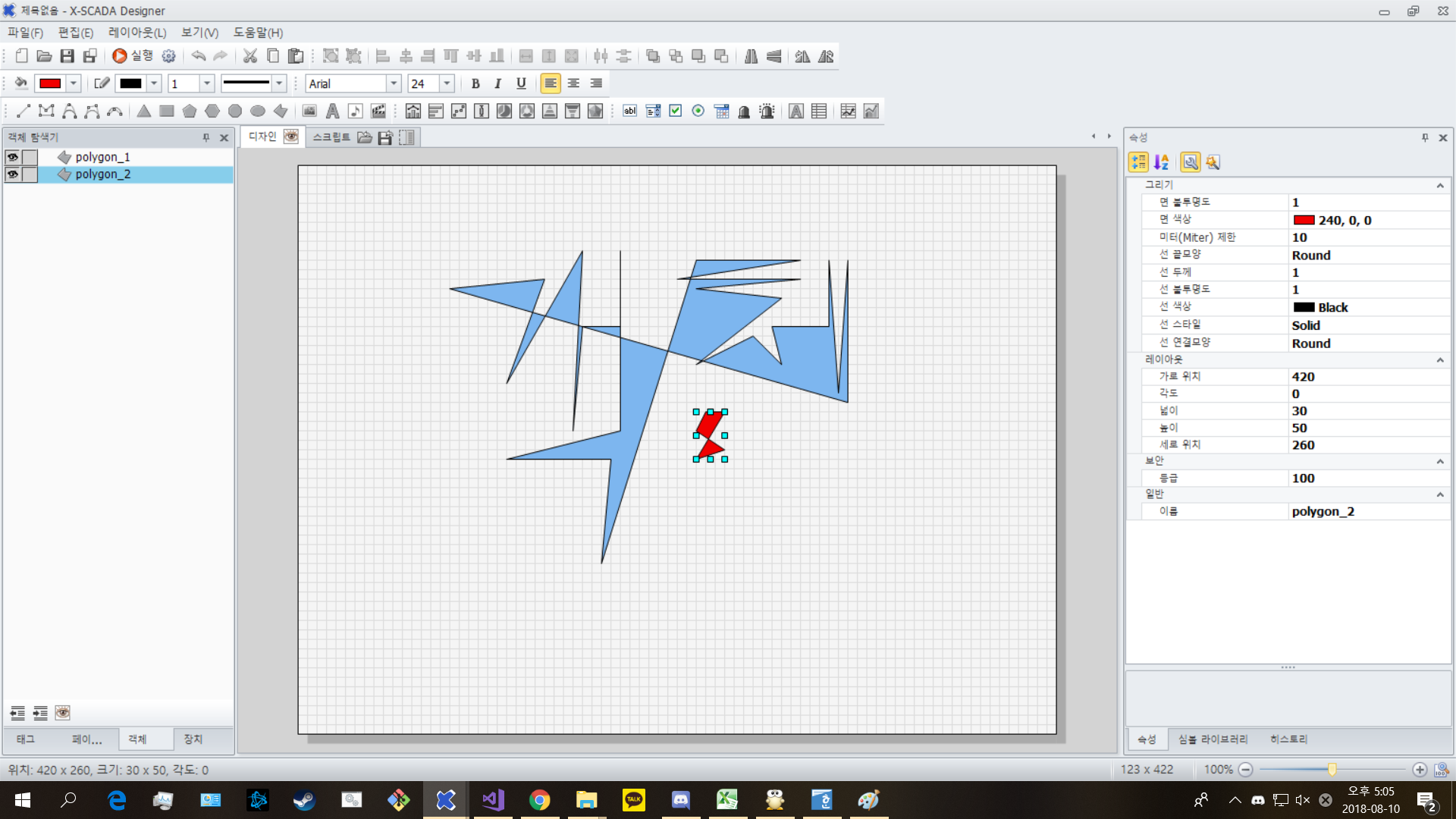The image size is (1456, 819).
Task: Click the black line color swatch
Action: 130,83
